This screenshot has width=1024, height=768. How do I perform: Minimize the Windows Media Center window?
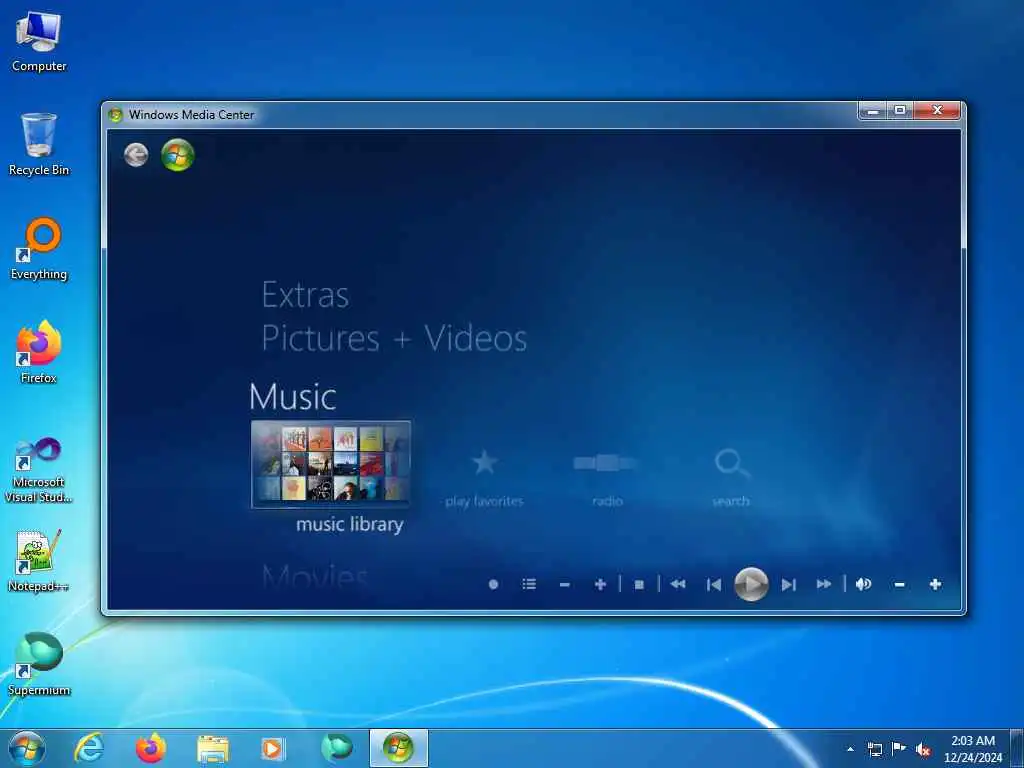coord(873,110)
